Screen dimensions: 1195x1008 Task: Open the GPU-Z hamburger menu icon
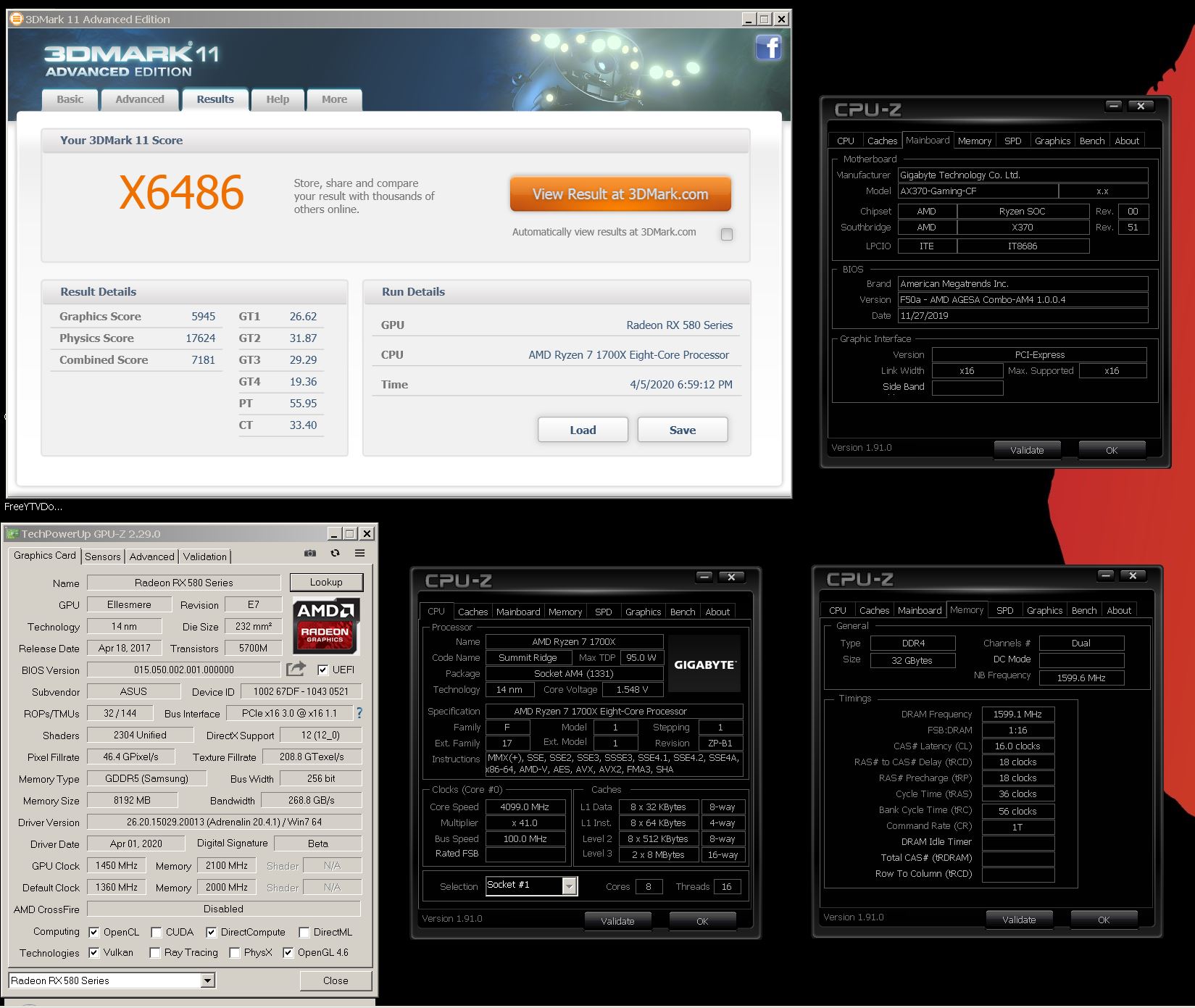[x=359, y=553]
